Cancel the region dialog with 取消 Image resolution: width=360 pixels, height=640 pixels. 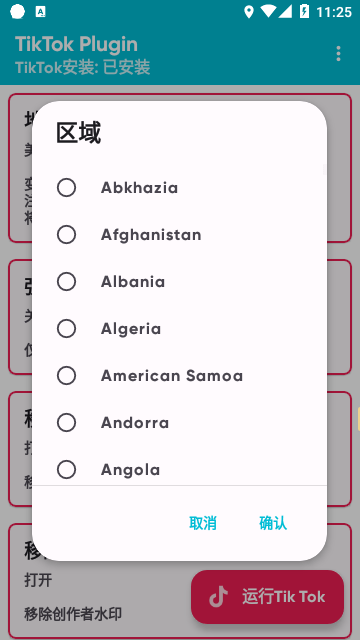[203, 523]
